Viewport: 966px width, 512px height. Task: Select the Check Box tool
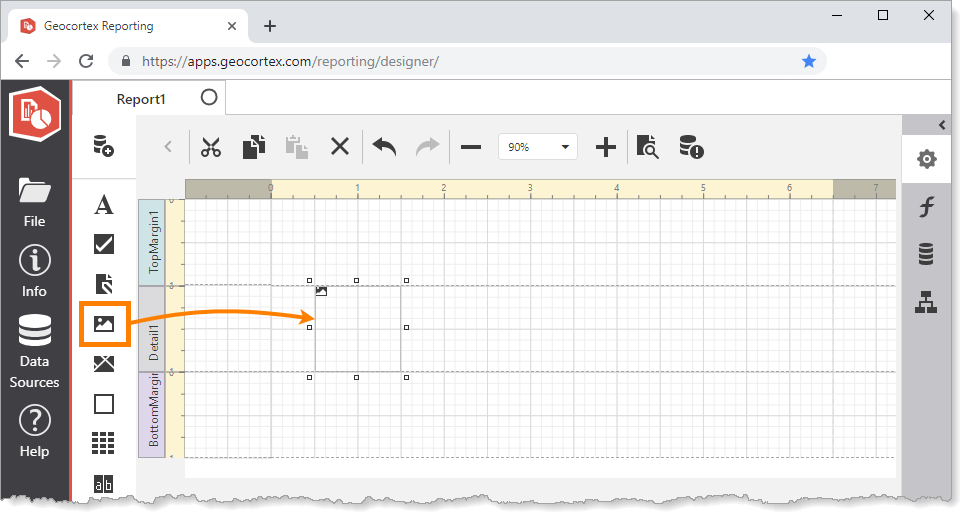(104, 244)
